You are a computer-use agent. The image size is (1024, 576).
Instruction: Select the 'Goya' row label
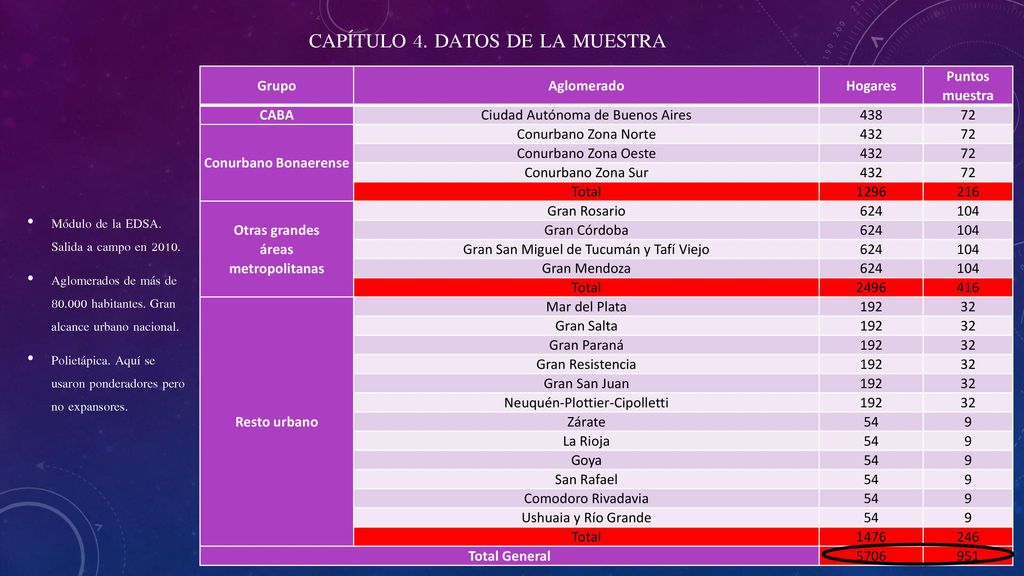pyautogui.click(x=586, y=460)
